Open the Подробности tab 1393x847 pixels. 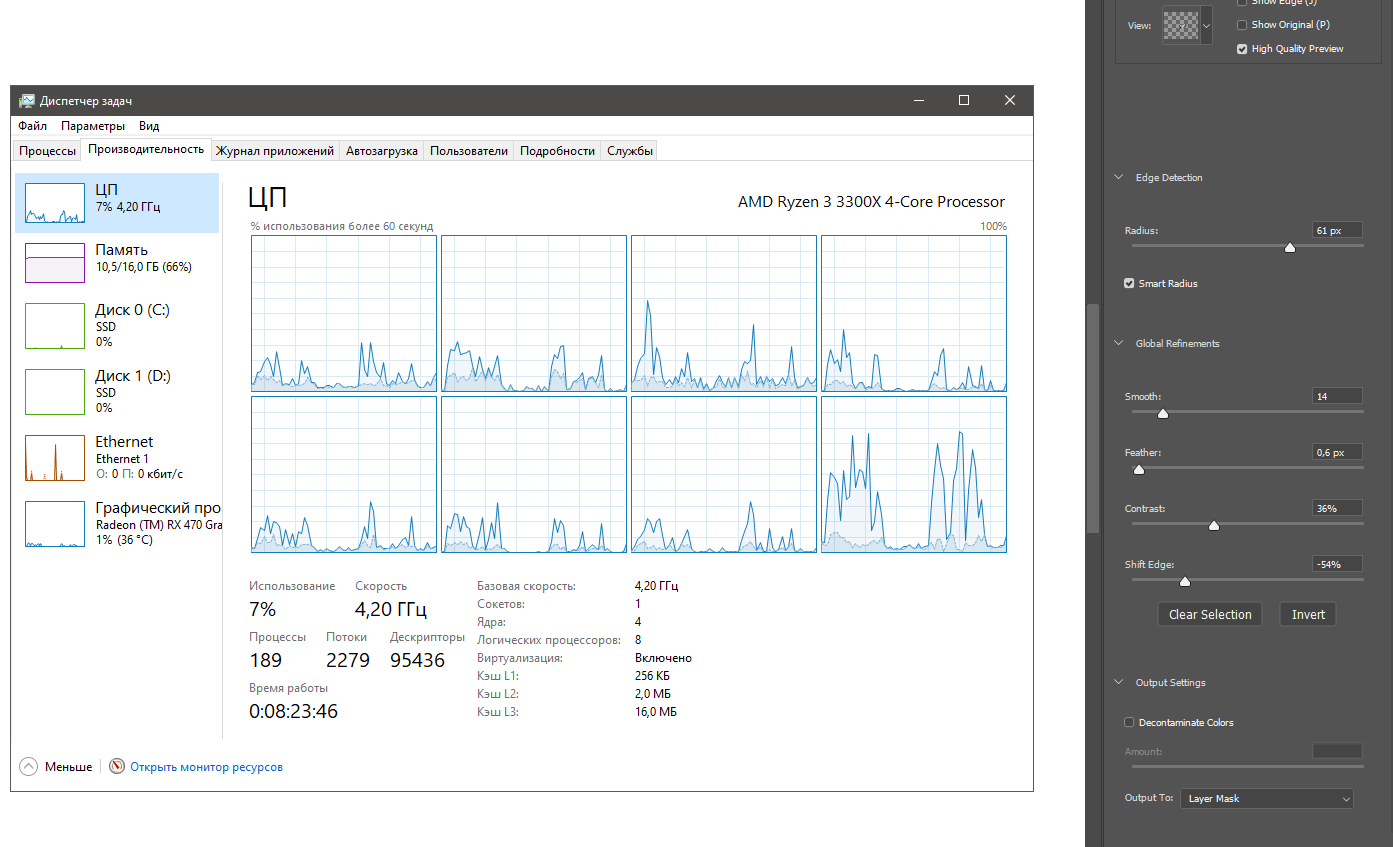(557, 151)
